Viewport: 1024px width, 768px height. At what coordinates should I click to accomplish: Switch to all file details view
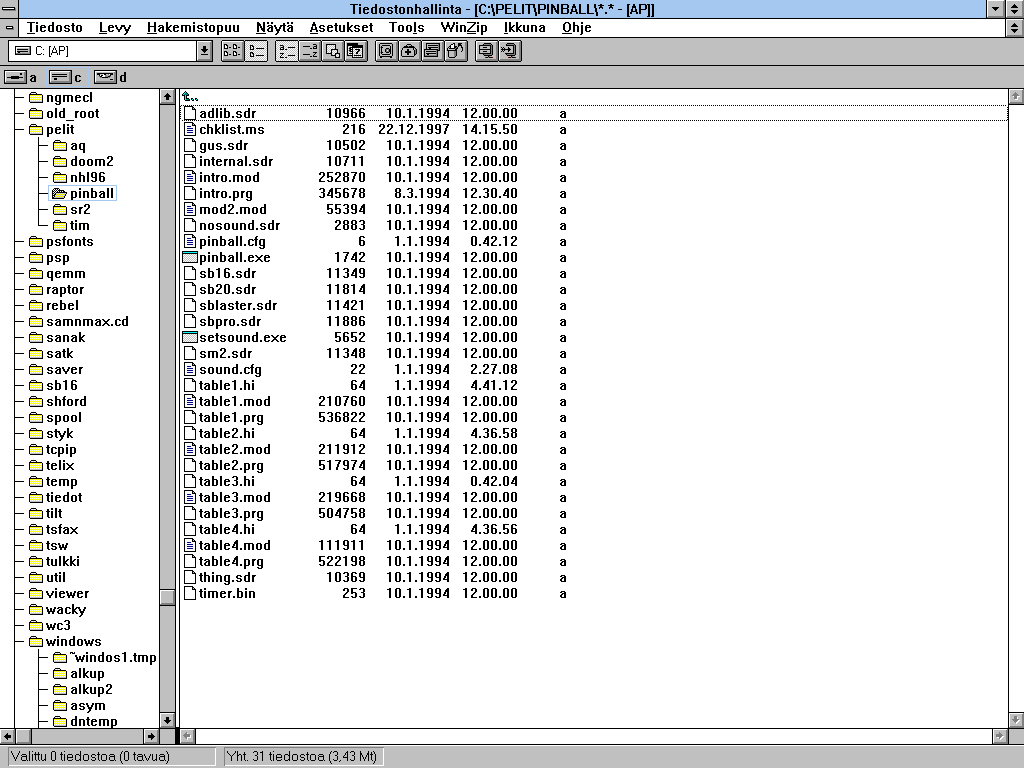click(x=257, y=51)
